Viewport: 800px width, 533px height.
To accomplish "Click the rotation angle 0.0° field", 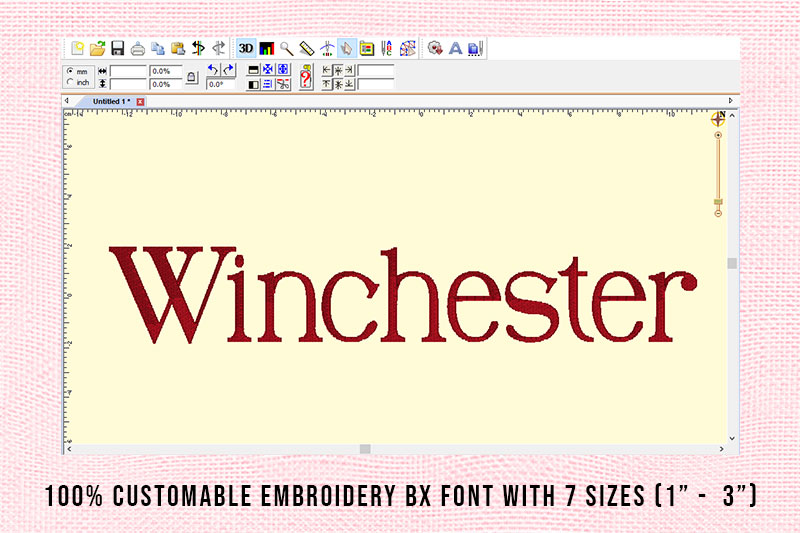I will [221, 84].
